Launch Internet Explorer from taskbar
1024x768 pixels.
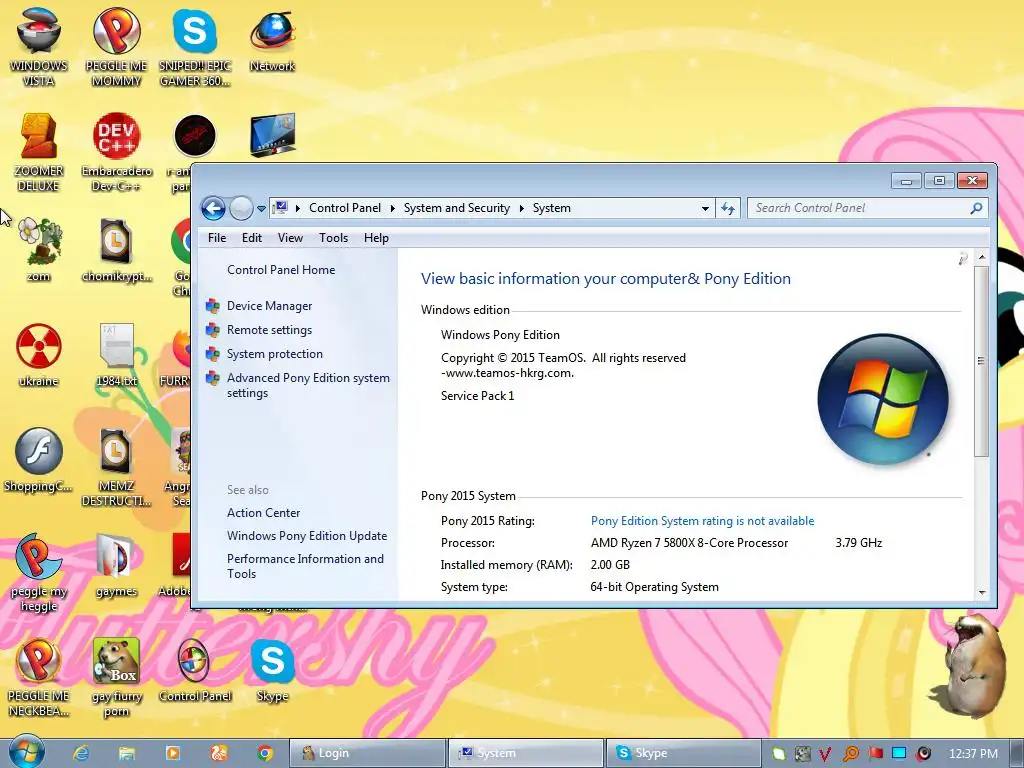tap(80, 753)
